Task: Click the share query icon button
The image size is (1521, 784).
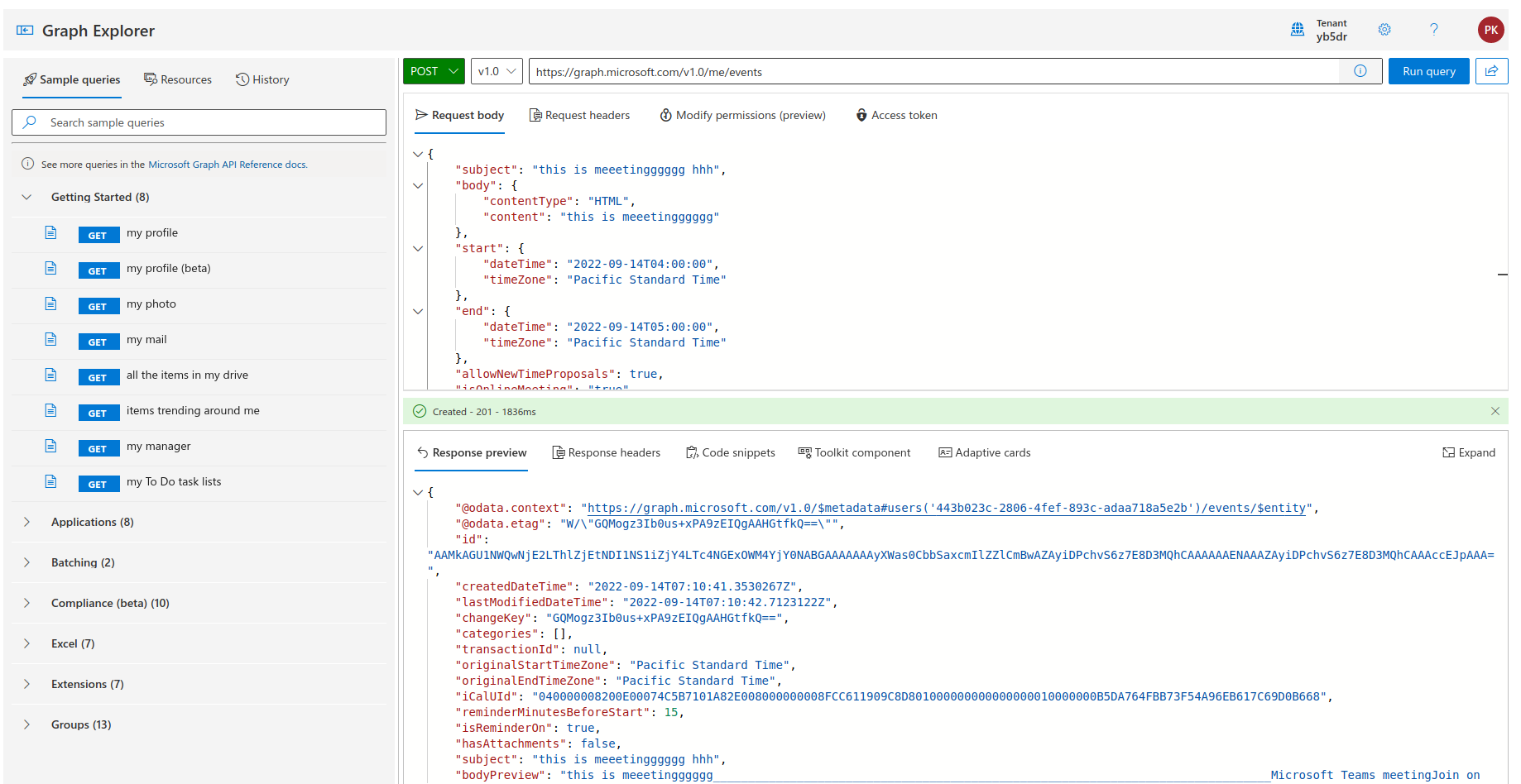Action: 1491,71
